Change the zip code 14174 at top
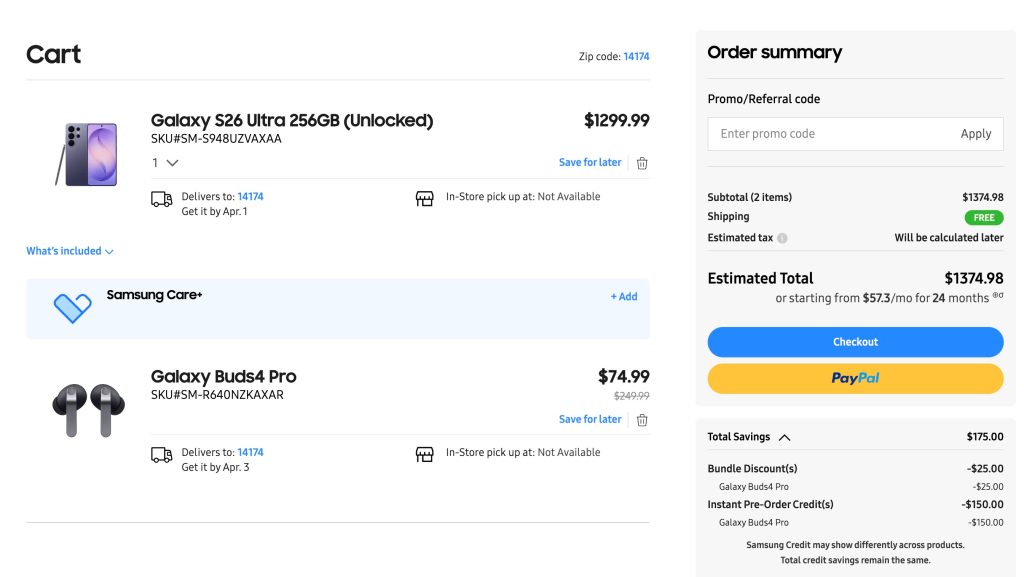The width and height of the screenshot is (1024, 577). [636, 57]
